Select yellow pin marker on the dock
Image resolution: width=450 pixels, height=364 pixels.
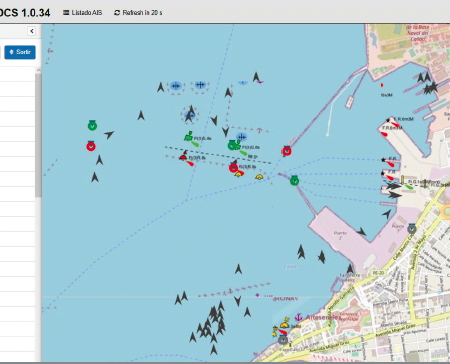point(403,180)
